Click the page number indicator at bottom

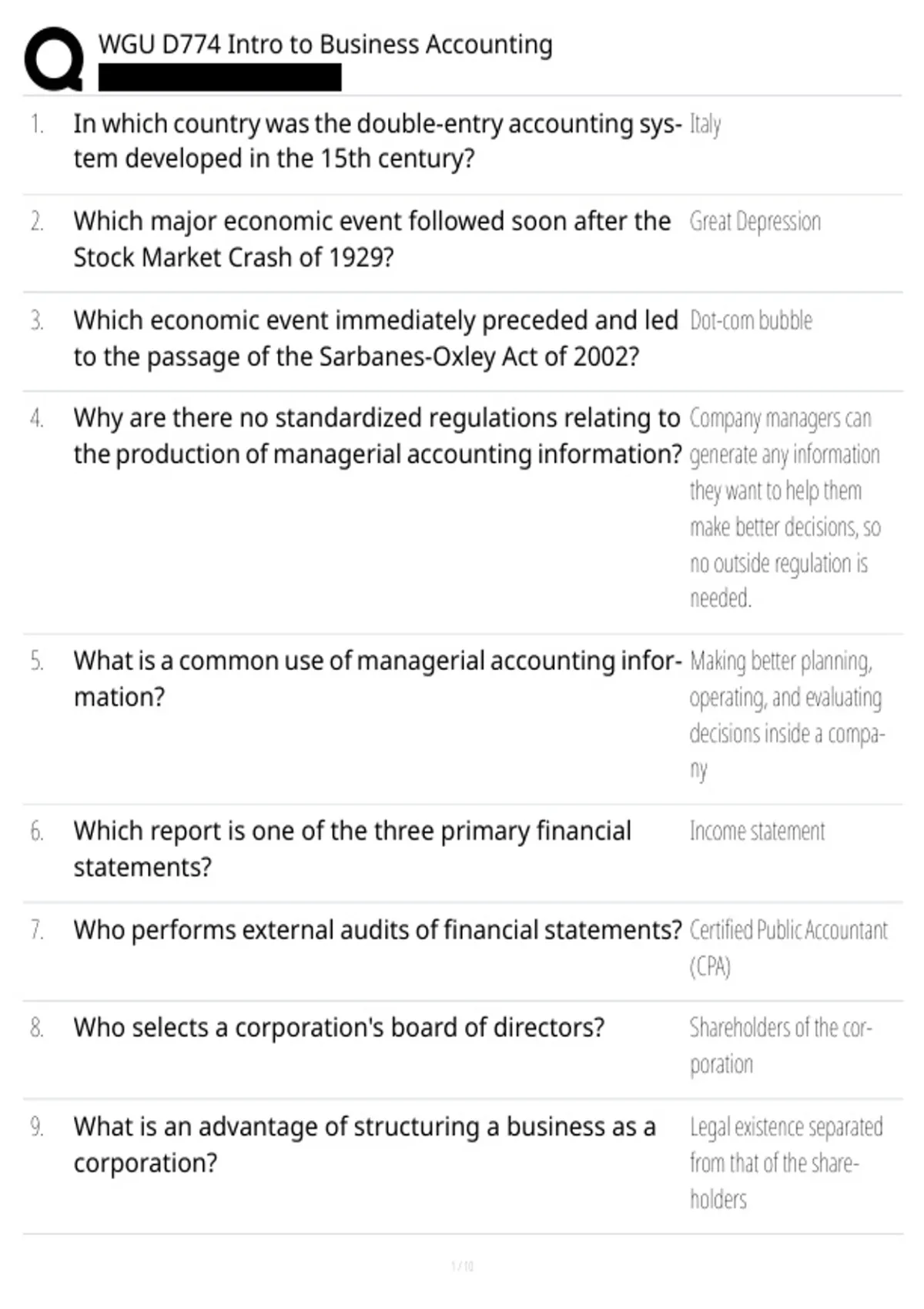click(x=462, y=1266)
